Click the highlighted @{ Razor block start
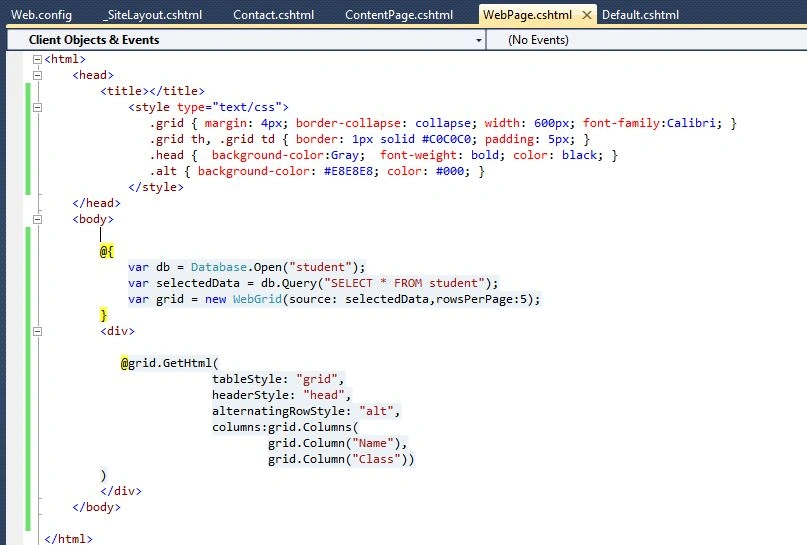 pyautogui.click(x=107, y=251)
